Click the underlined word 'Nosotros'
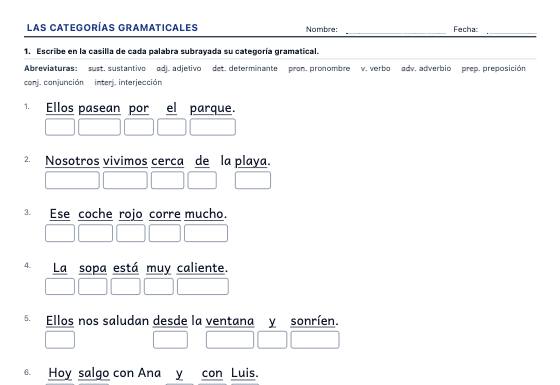Viewport: 560px width, 385px height. point(72,161)
